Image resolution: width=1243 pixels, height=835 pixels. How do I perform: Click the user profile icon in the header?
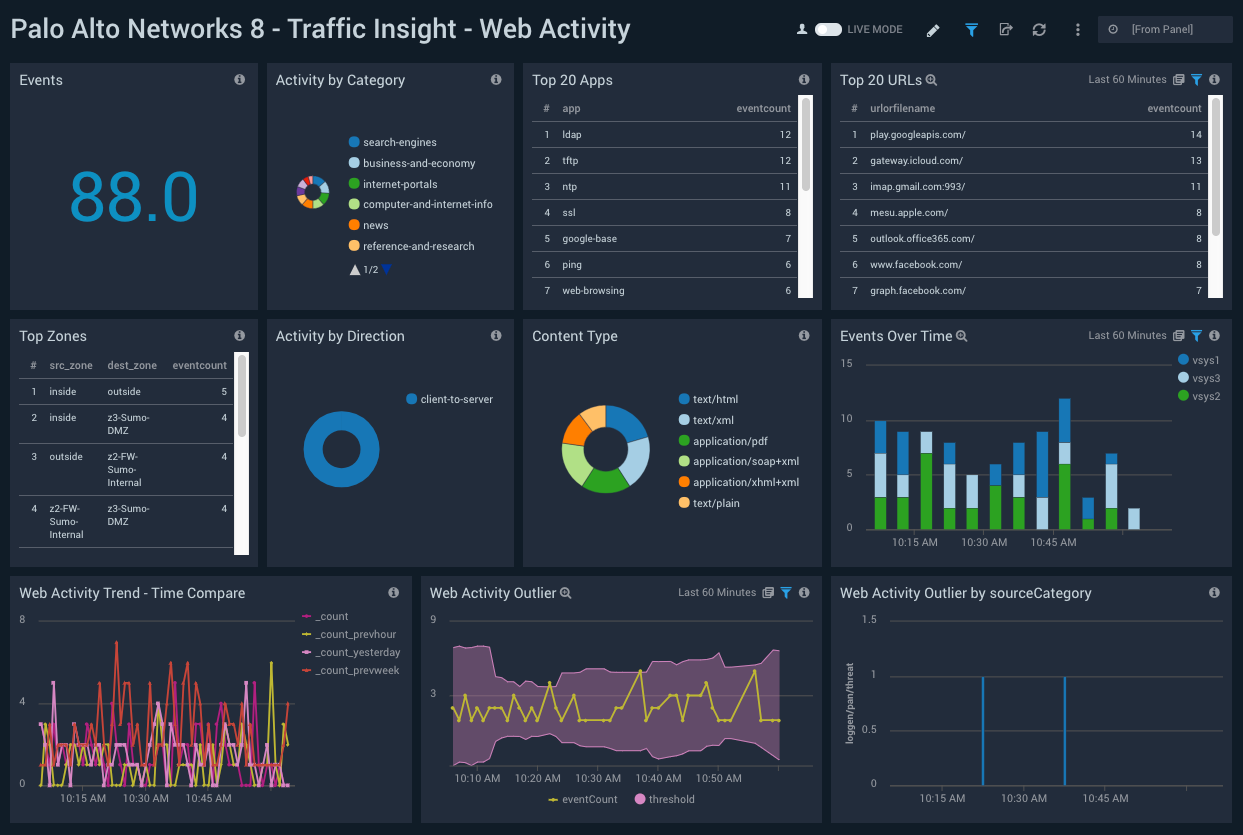(801, 30)
